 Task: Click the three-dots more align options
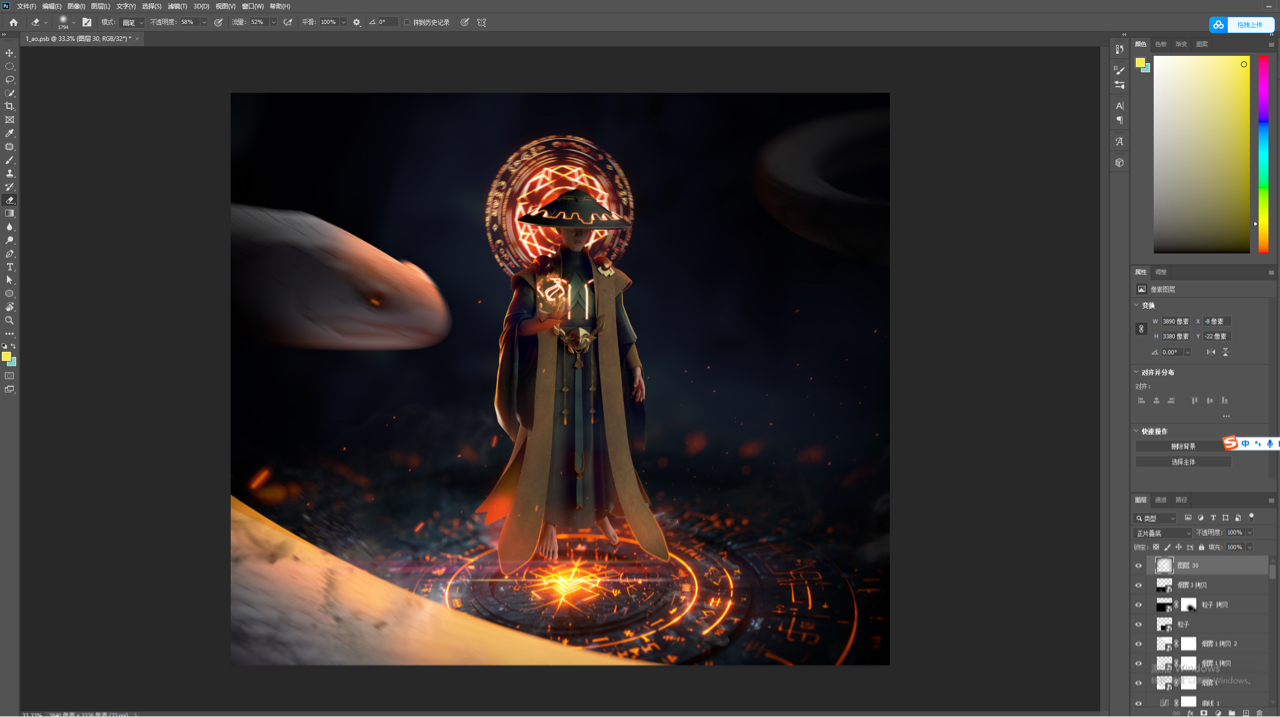pos(1226,416)
